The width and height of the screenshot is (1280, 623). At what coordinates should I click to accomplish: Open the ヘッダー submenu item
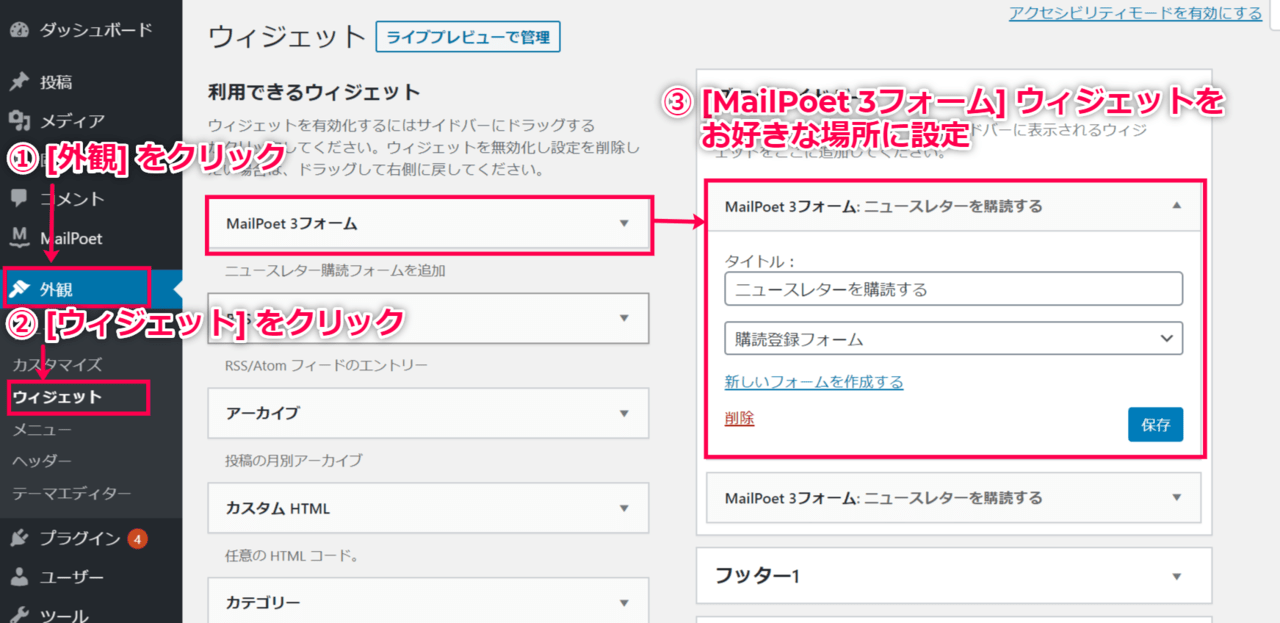pos(42,461)
